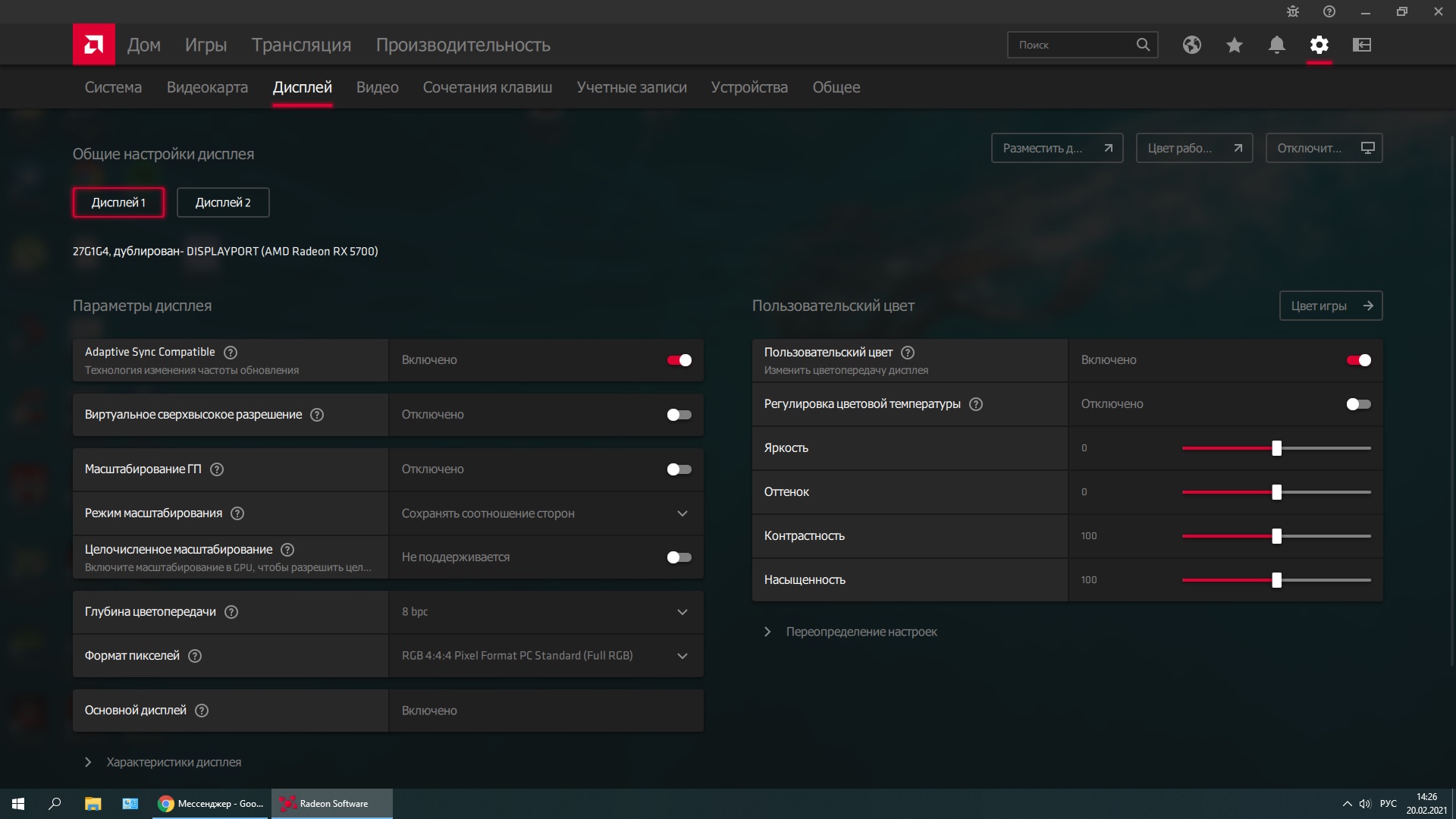Click the Цвет игры button
Image resolution: width=1456 pixels, height=819 pixels.
point(1330,306)
